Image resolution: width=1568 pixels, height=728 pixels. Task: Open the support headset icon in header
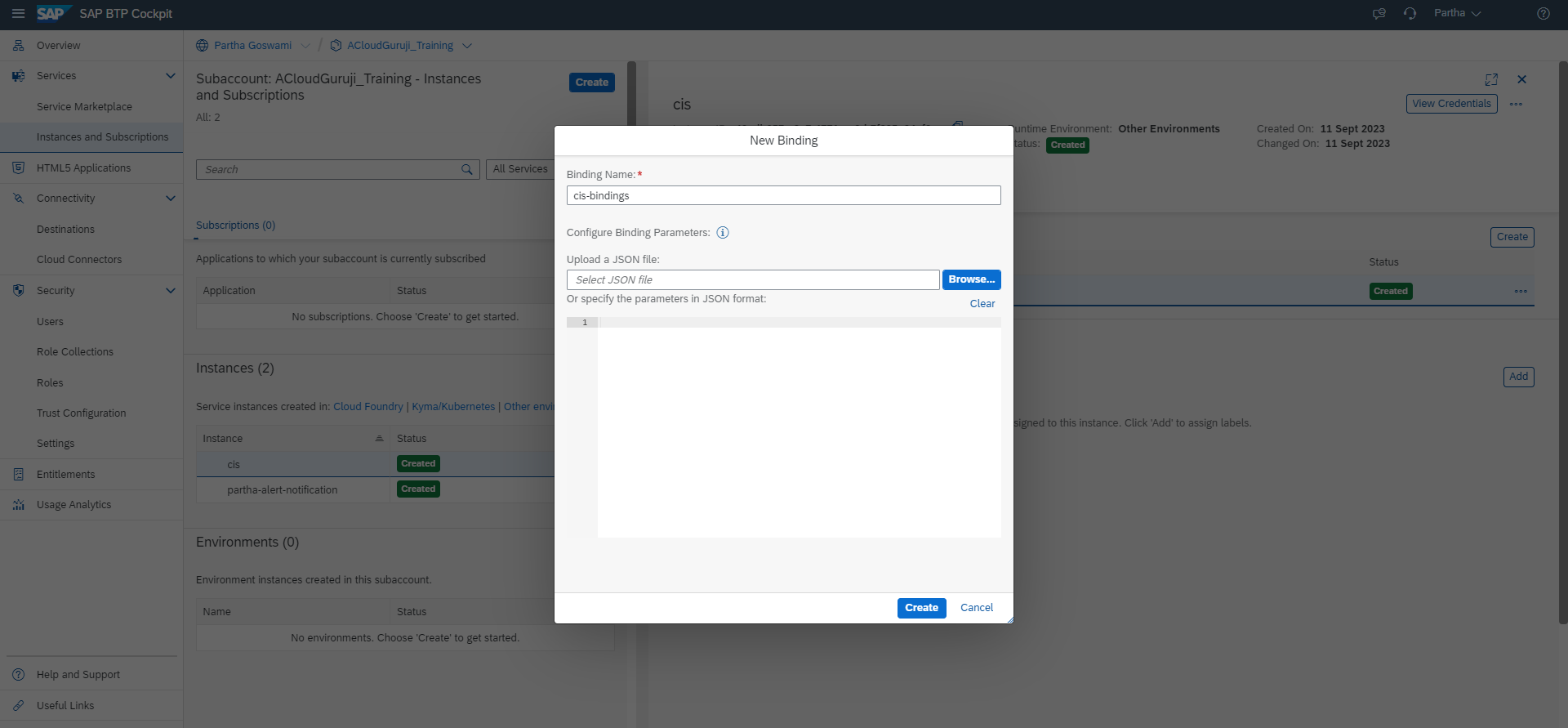pos(1410,14)
